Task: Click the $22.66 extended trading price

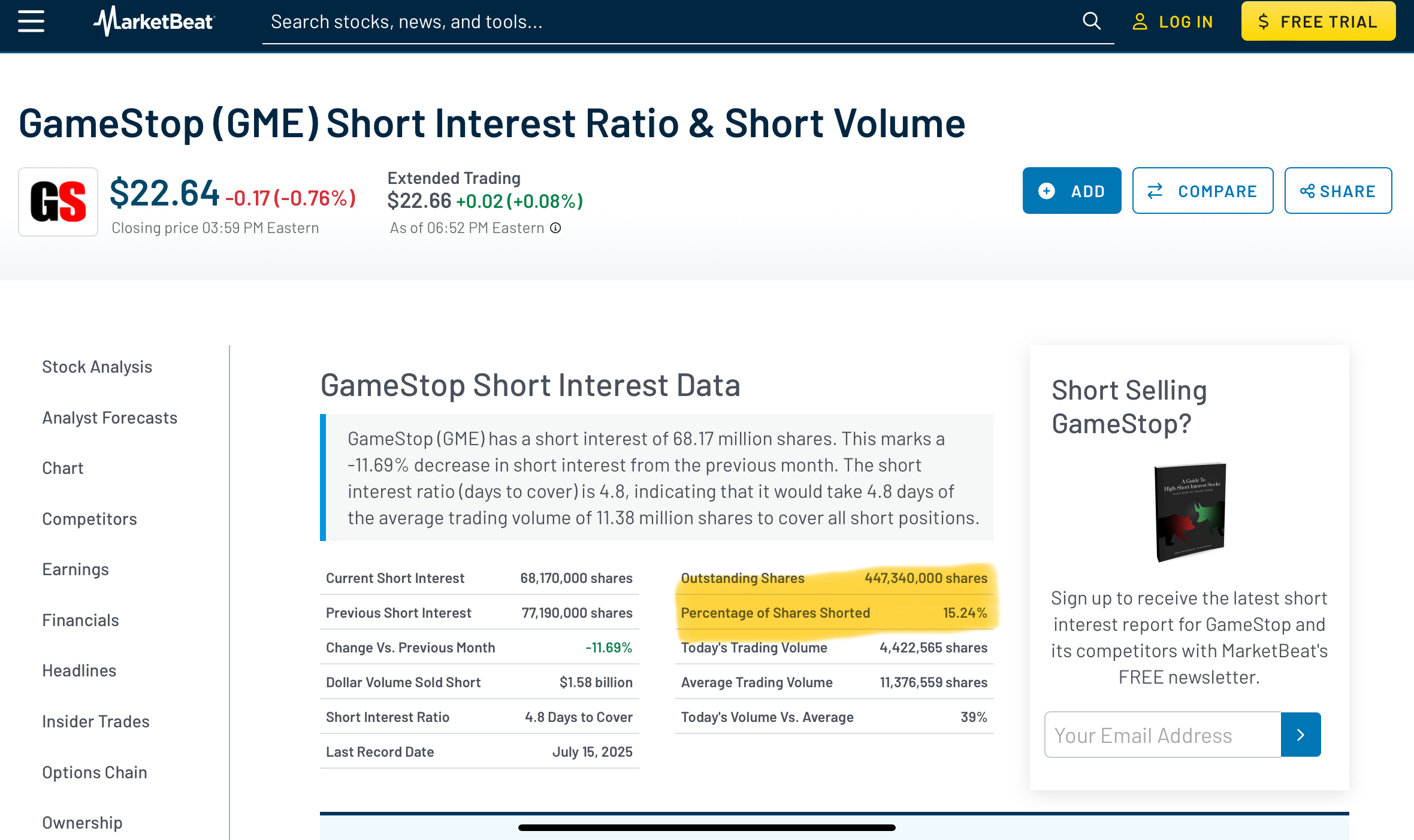Action: pos(419,201)
